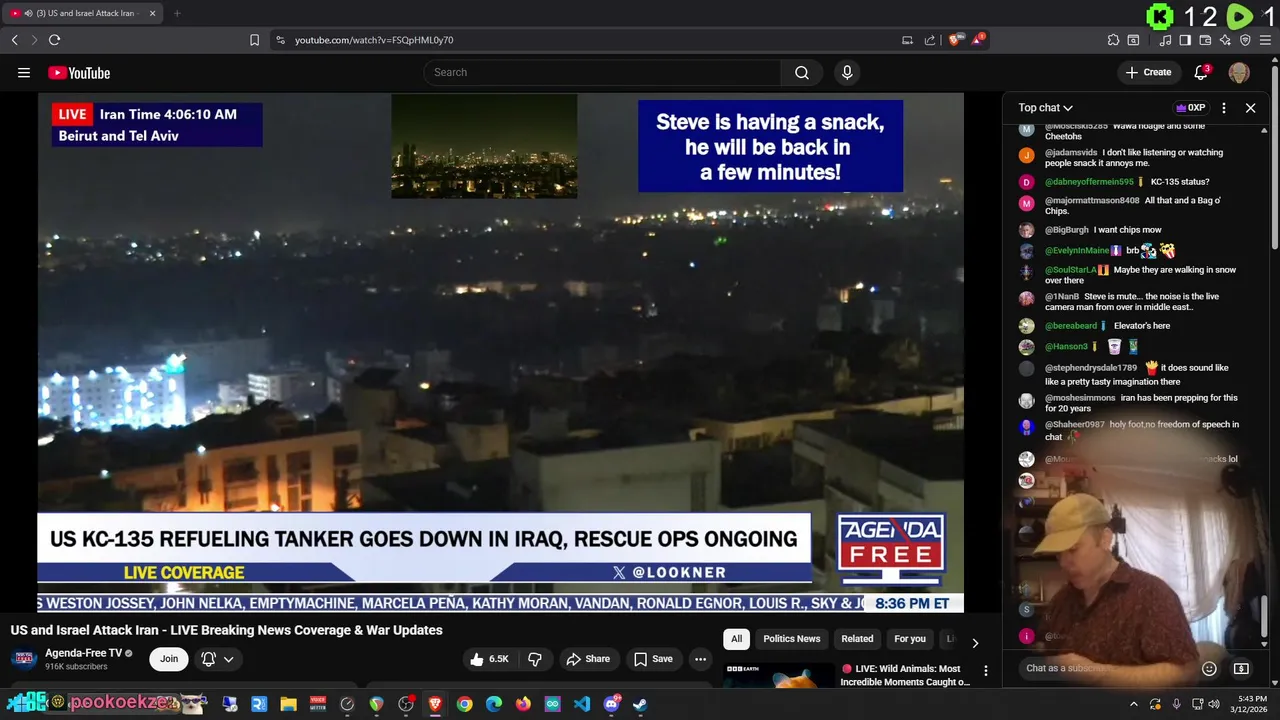The height and width of the screenshot is (720, 1280).
Task: Open more actions ellipsis below video
Action: pyautogui.click(x=700, y=659)
